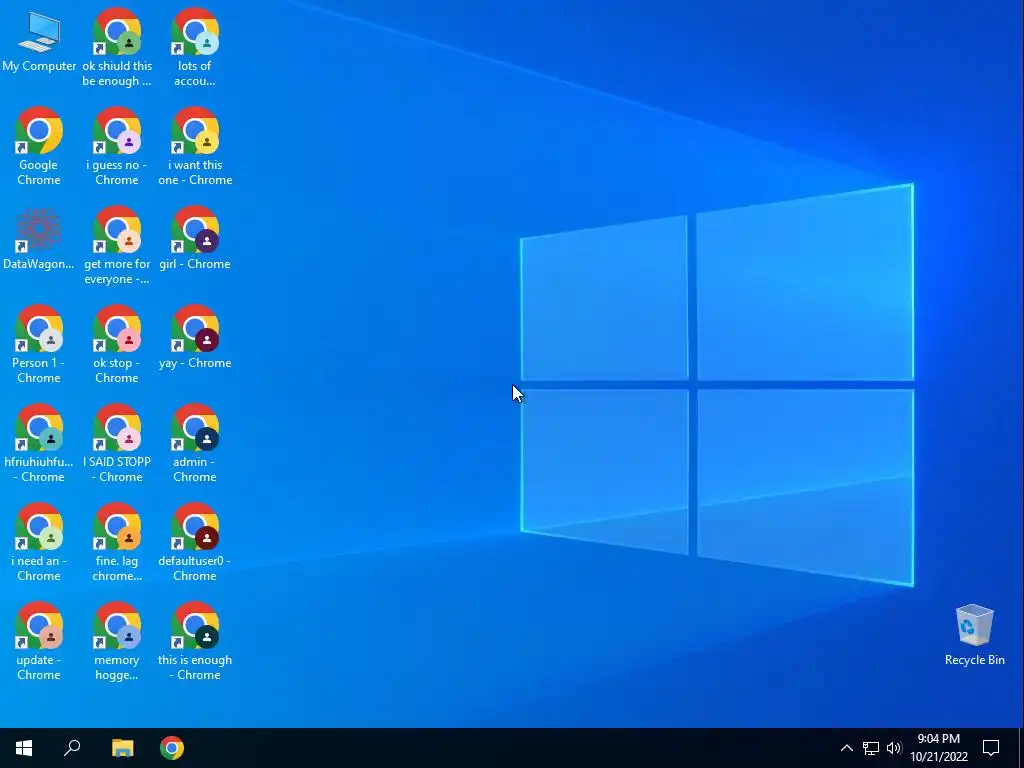The image size is (1024, 768).
Task: Open the clock showing 9:04 PM
Action: (x=939, y=748)
